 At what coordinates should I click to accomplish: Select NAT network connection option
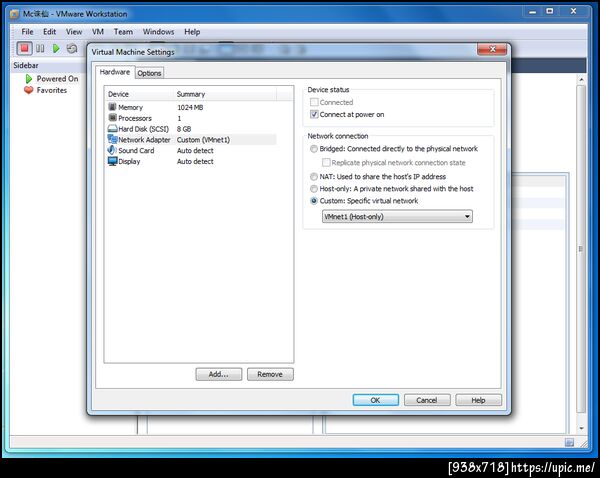pos(314,176)
